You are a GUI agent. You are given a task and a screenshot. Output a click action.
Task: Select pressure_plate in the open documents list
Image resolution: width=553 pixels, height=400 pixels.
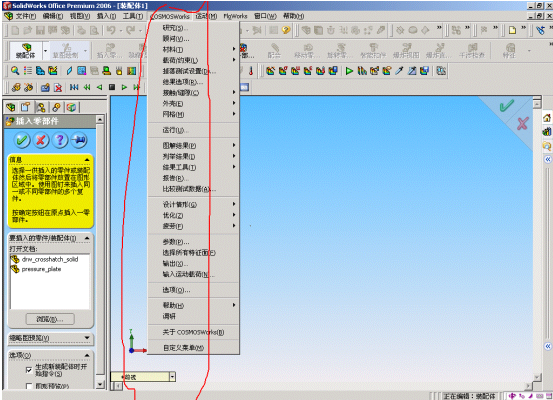[x=41, y=269]
